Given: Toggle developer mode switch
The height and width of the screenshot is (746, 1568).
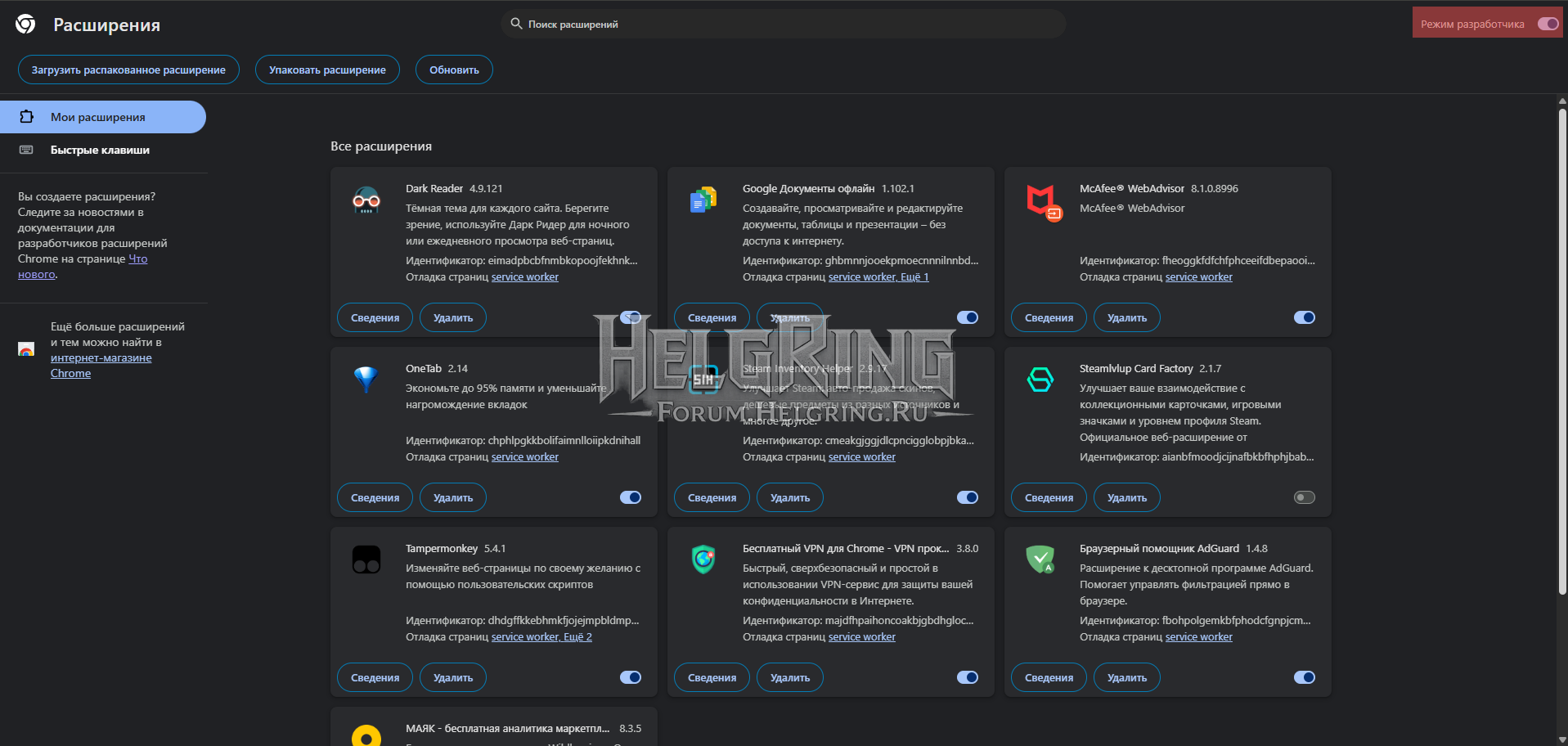Looking at the screenshot, I should click(x=1548, y=24).
